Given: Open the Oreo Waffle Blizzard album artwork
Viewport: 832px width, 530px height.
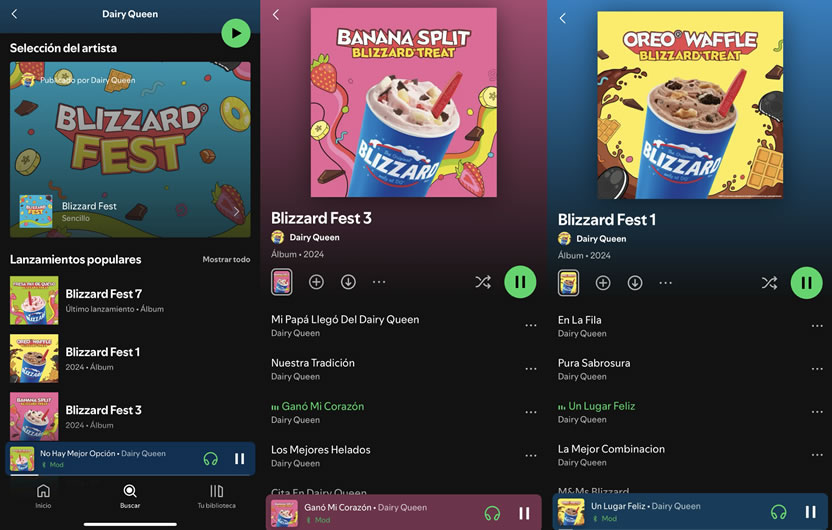Looking at the screenshot, I should [x=690, y=105].
